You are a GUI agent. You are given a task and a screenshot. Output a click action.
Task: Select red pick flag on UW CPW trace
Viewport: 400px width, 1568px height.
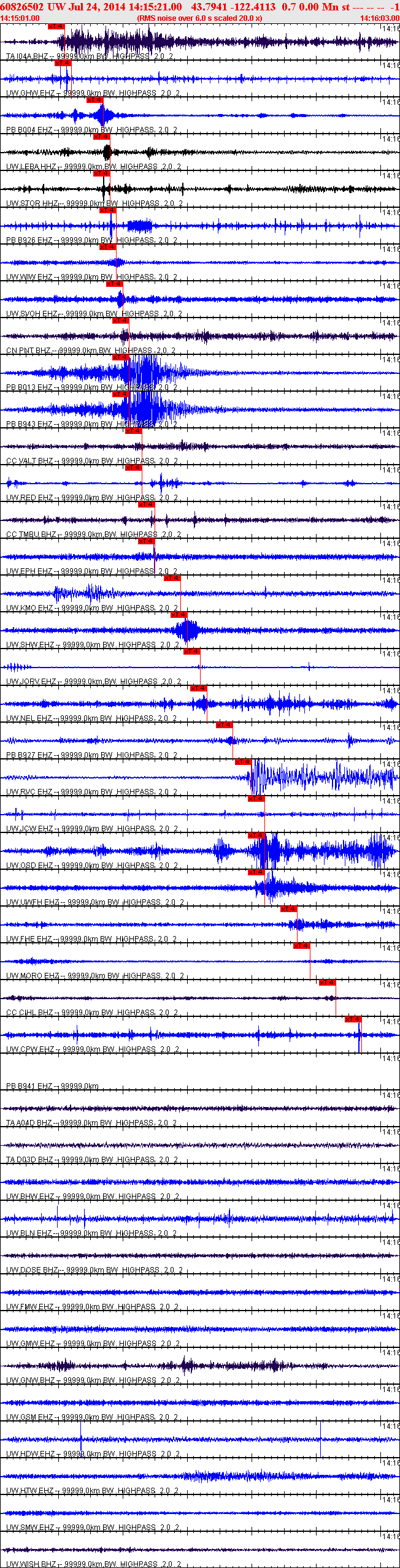click(353, 1019)
